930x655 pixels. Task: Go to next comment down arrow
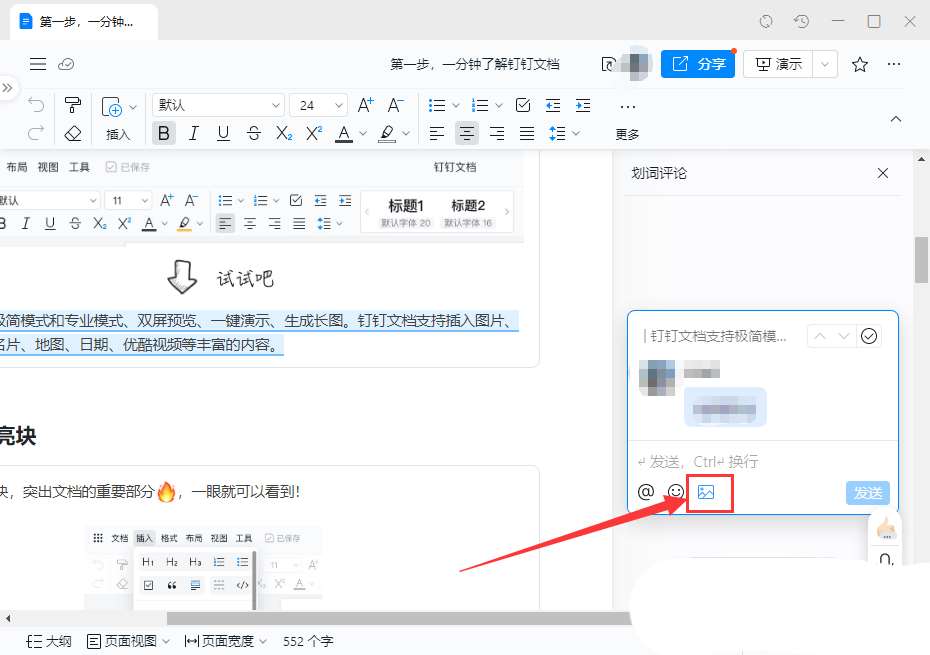pos(844,336)
